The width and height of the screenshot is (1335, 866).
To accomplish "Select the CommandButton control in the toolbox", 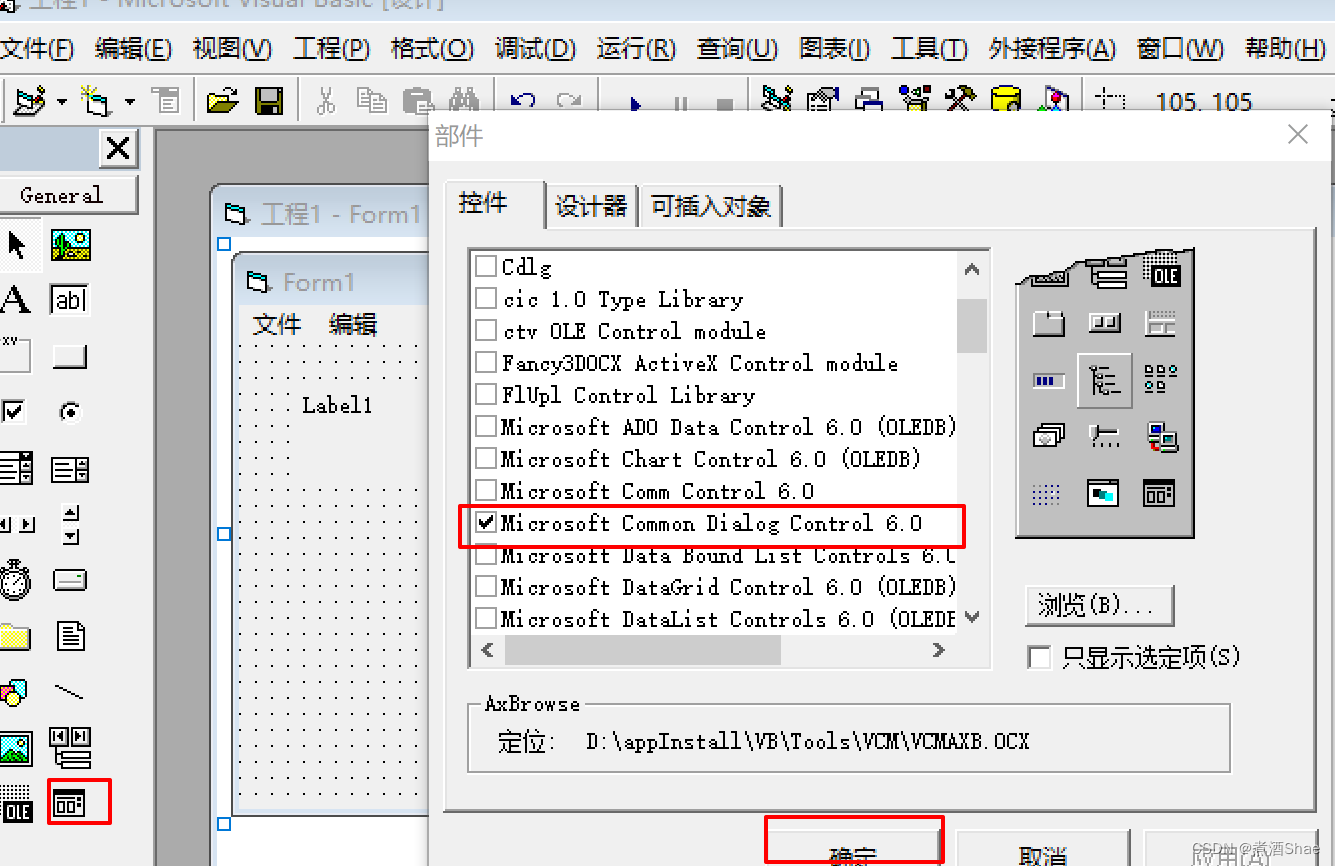I will click(71, 356).
